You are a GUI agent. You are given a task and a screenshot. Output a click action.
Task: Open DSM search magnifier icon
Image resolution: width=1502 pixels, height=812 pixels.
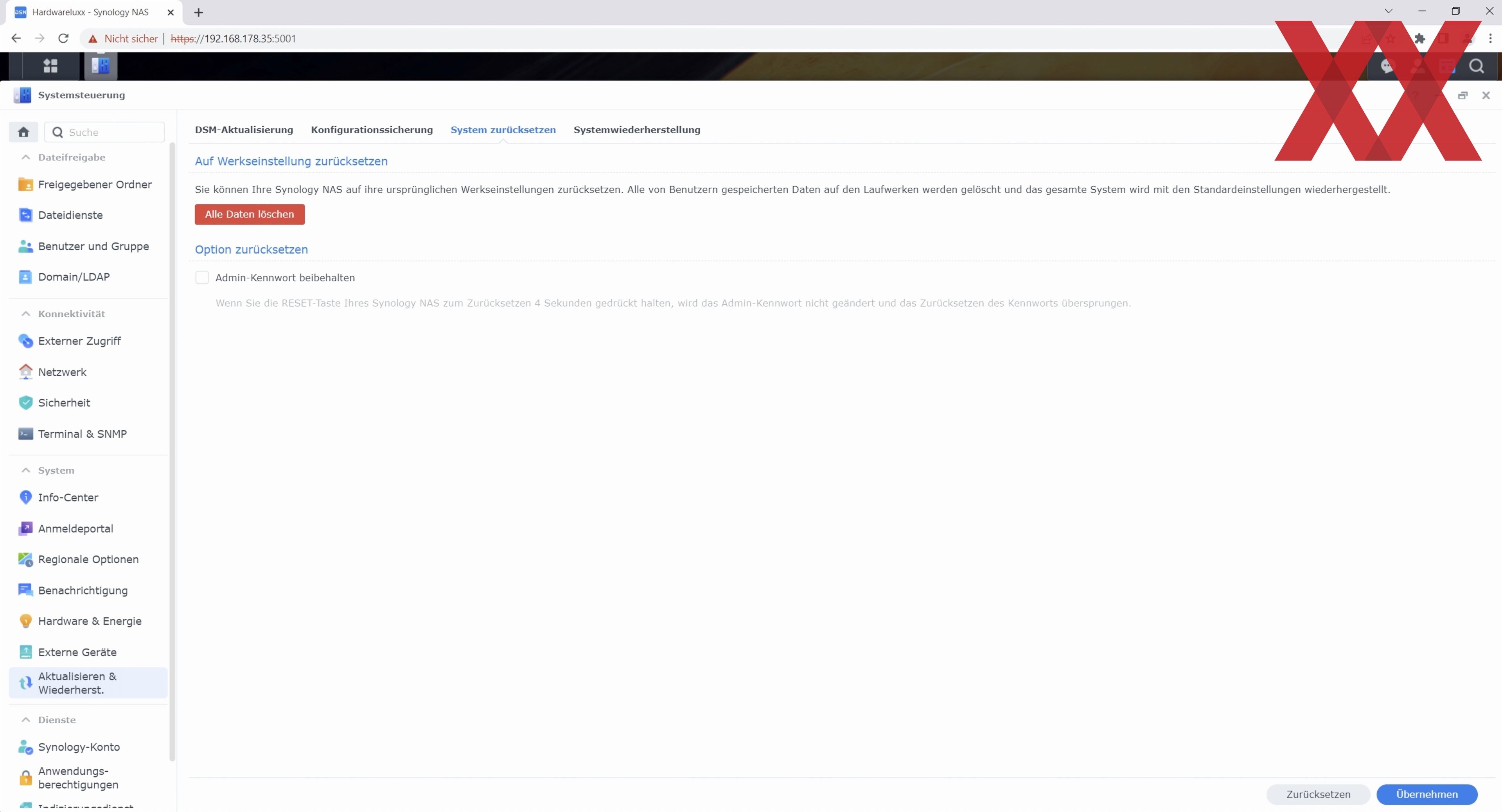click(x=1476, y=66)
